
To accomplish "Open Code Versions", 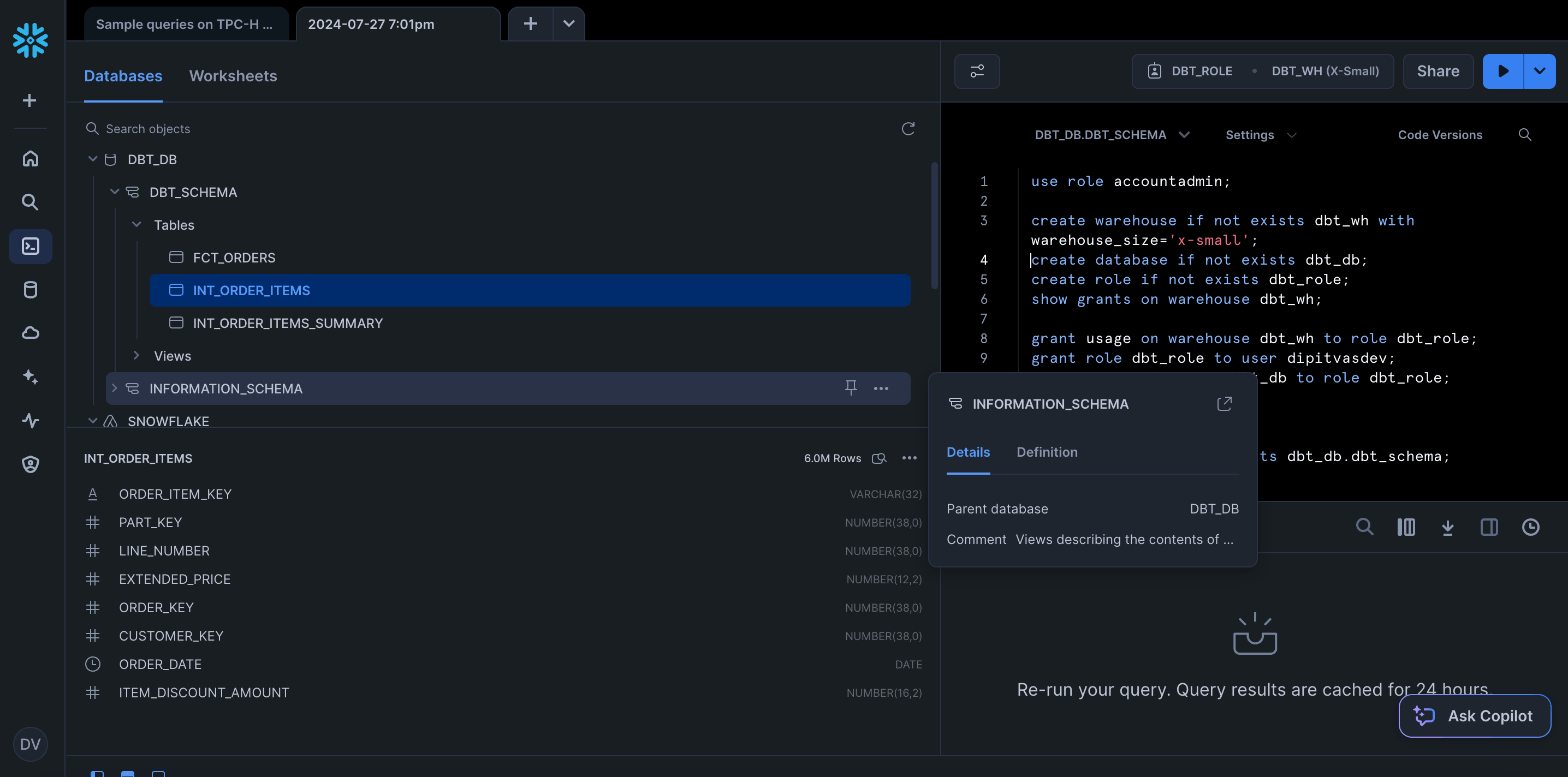I will (1440, 134).
